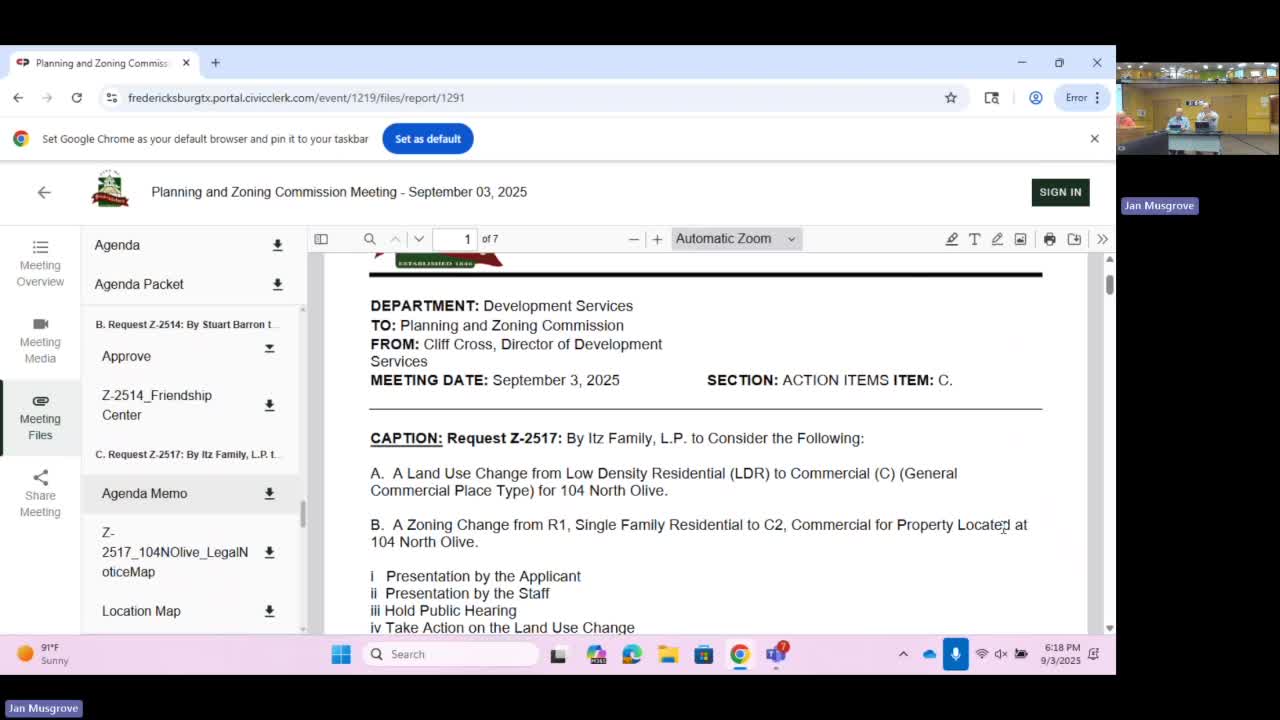Download the Location Map file
This screenshot has width=1280, height=720.
pyautogui.click(x=269, y=611)
